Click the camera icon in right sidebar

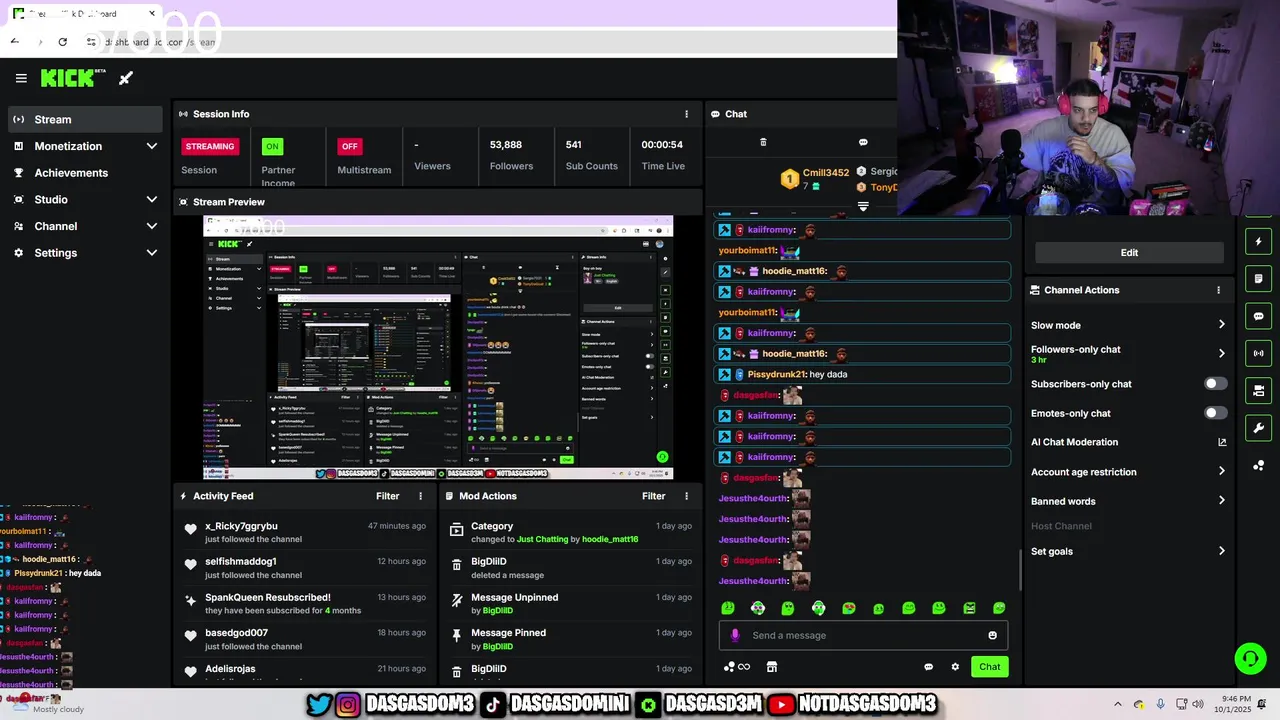pyautogui.click(x=1259, y=390)
